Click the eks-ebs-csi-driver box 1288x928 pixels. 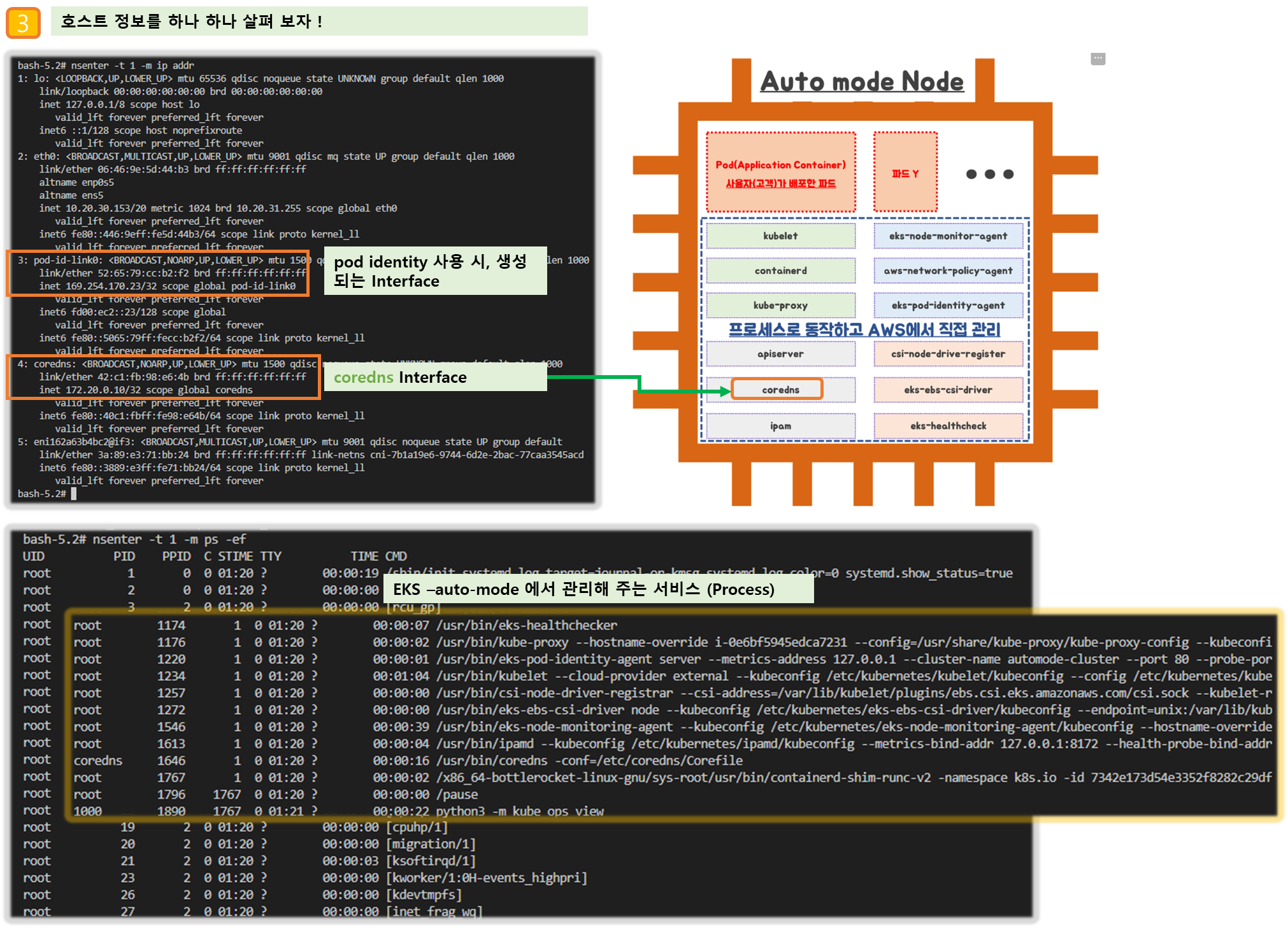pyautogui.click(x=948, y=390)
